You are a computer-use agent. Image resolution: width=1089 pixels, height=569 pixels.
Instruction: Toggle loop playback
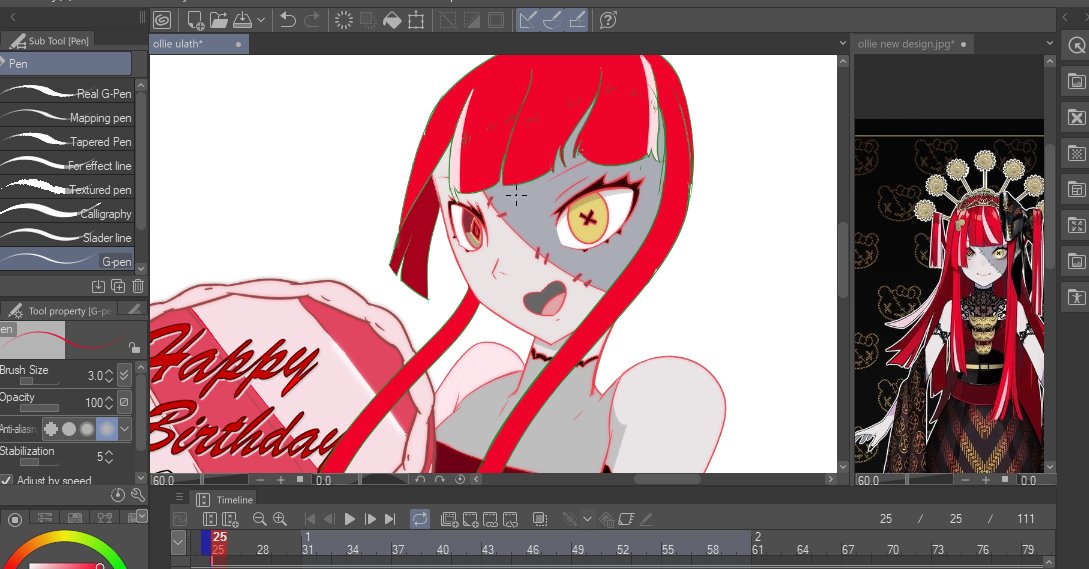pyautogui.click(x=419, y=519)
